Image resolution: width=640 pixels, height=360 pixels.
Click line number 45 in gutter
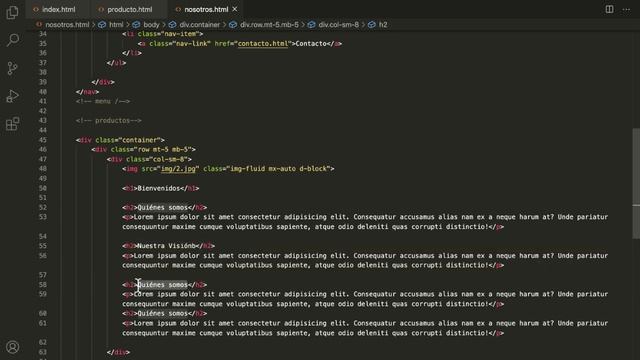(x=43, y=140)
